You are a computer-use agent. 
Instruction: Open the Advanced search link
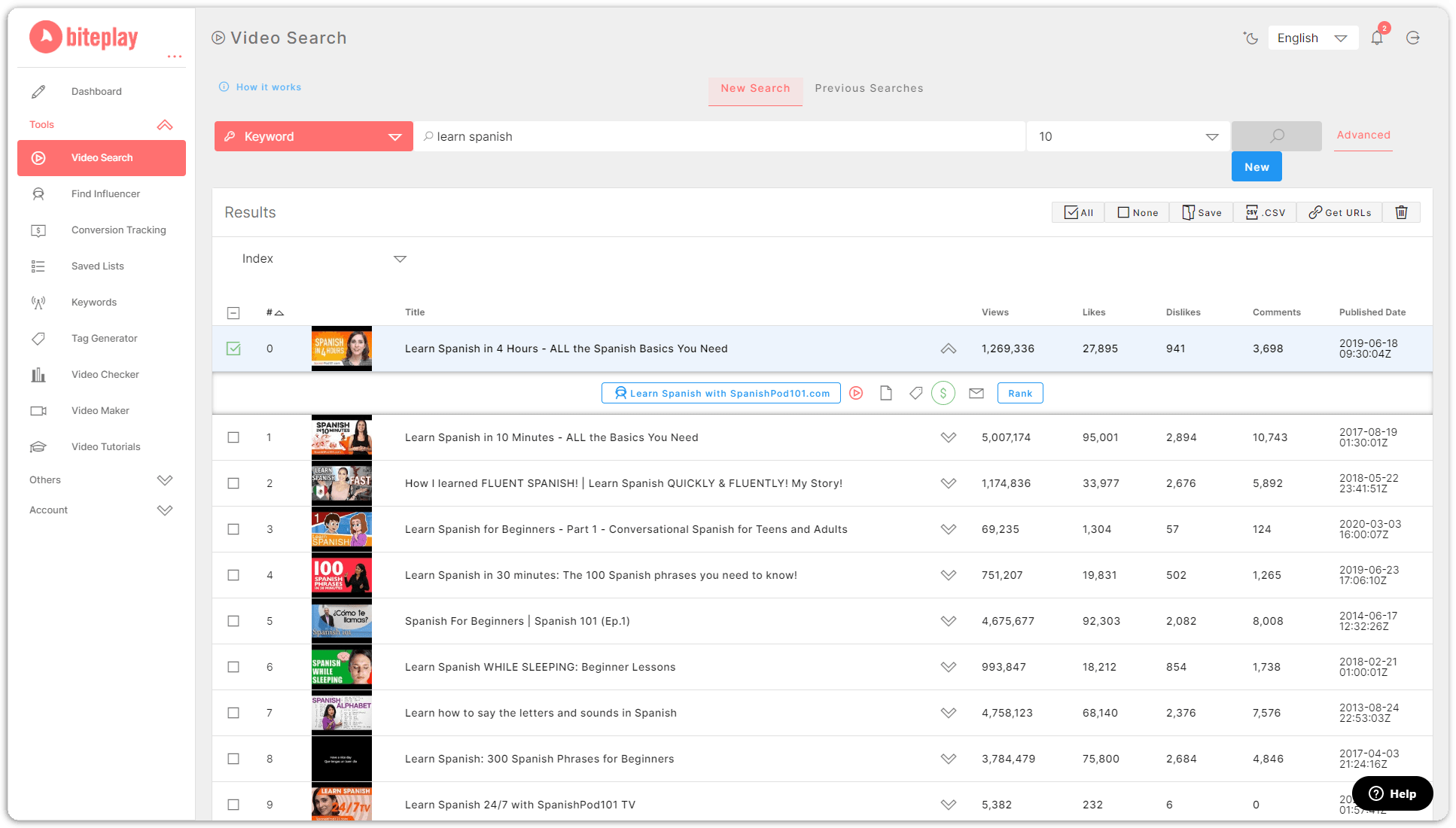(1363, 135)
